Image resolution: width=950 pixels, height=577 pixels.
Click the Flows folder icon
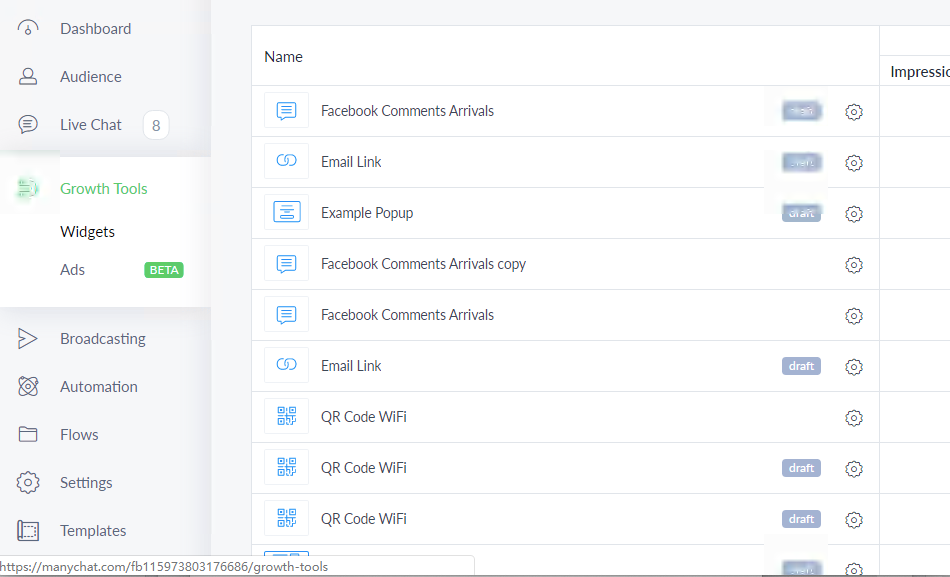28,435
